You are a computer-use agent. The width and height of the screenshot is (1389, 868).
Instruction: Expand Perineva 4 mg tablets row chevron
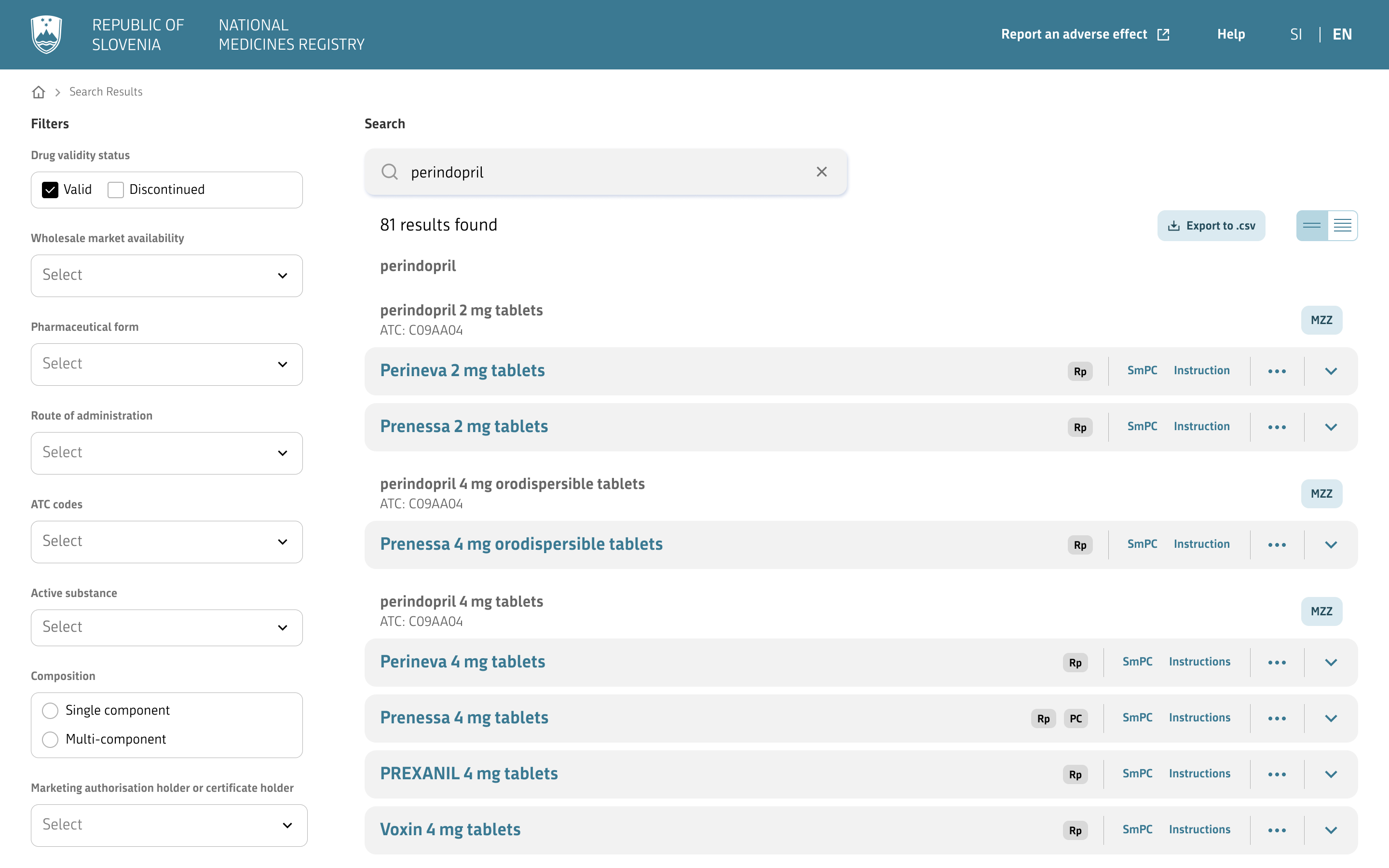pyautogui.click(x=1331, y=663)
